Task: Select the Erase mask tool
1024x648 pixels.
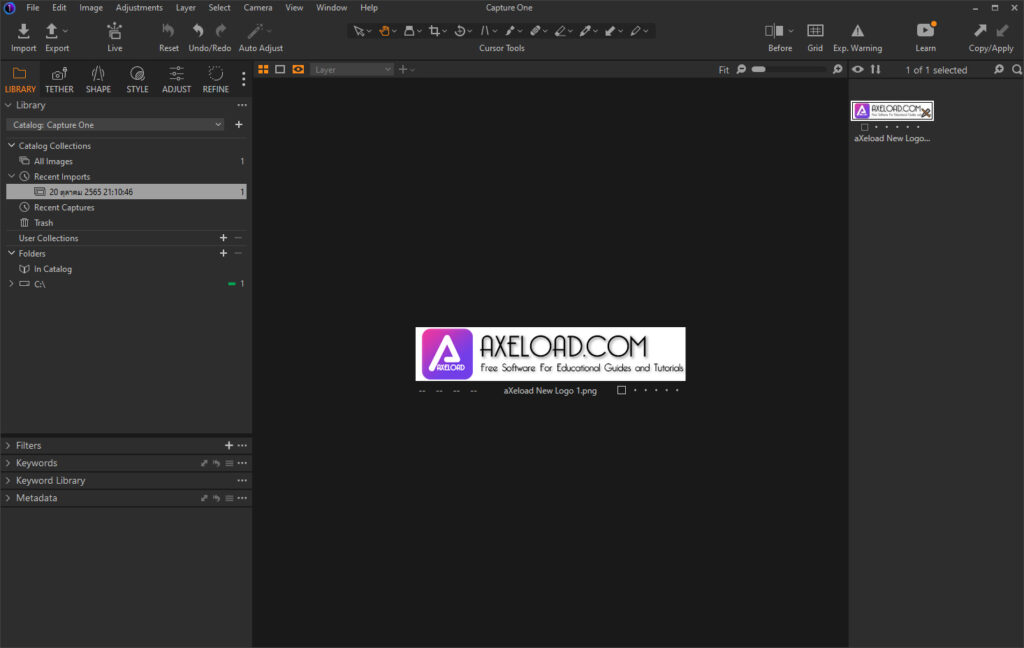Action: point(560,31)
